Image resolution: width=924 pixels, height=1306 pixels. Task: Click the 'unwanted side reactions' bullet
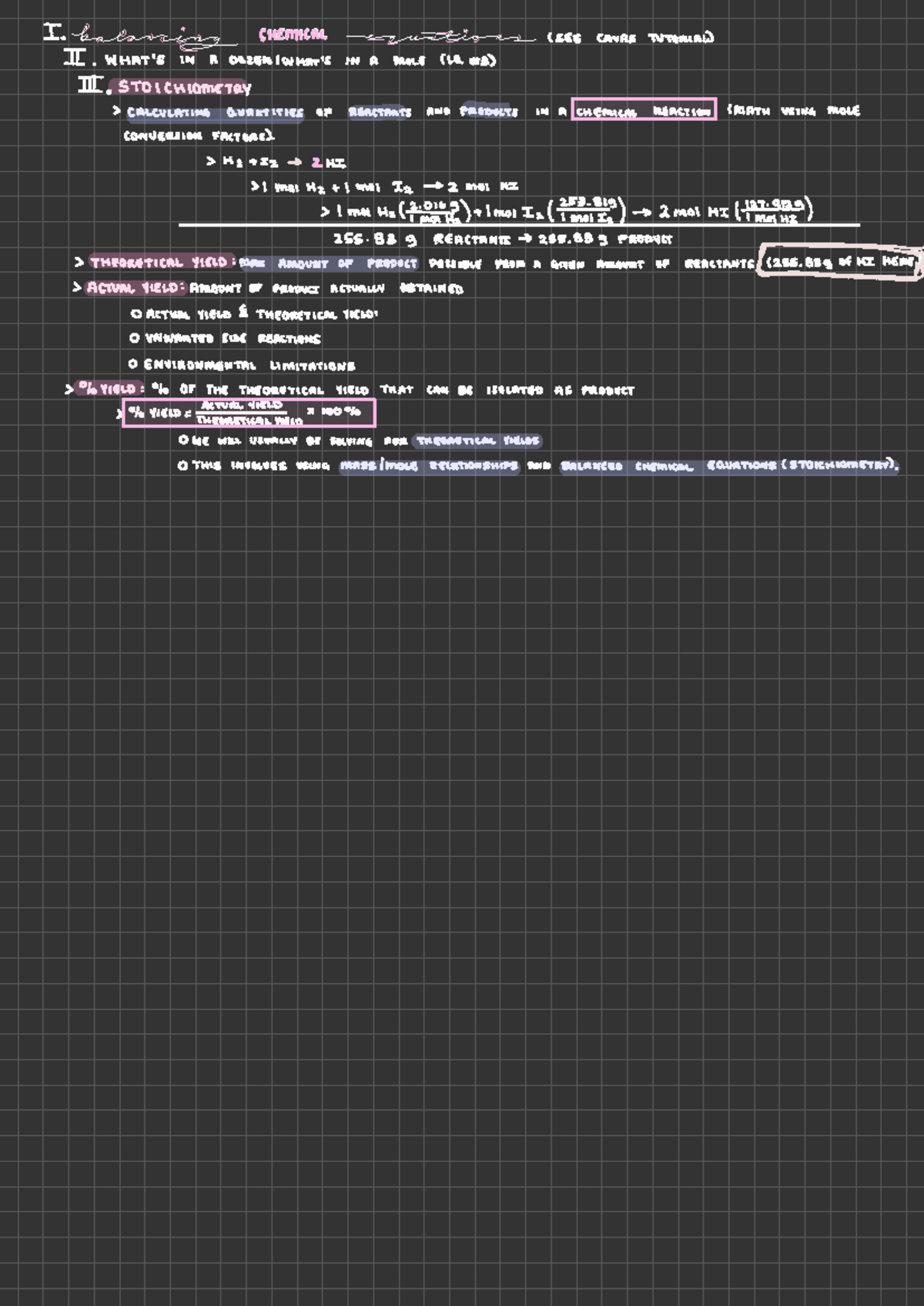(225, 338)
